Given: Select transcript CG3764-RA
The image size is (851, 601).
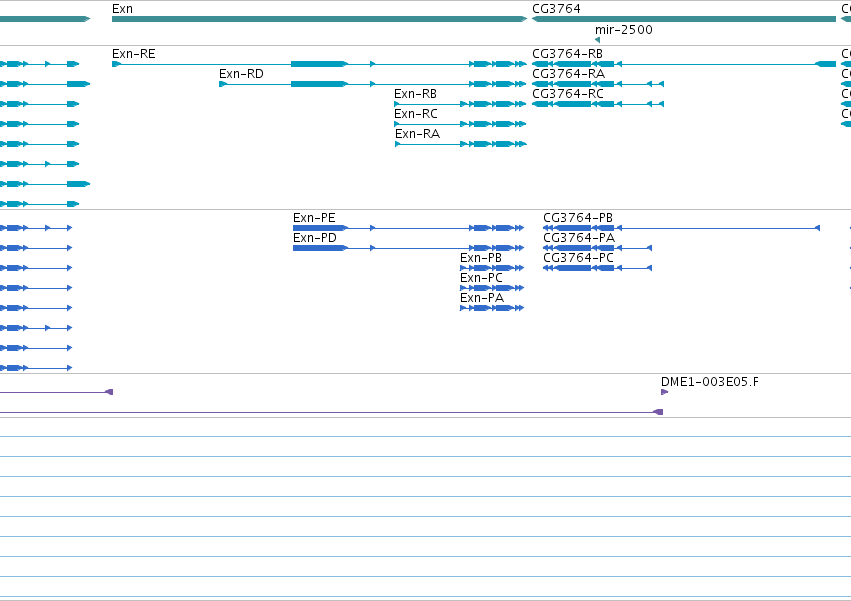Looking at the screenshot, I should click(598, 84).
